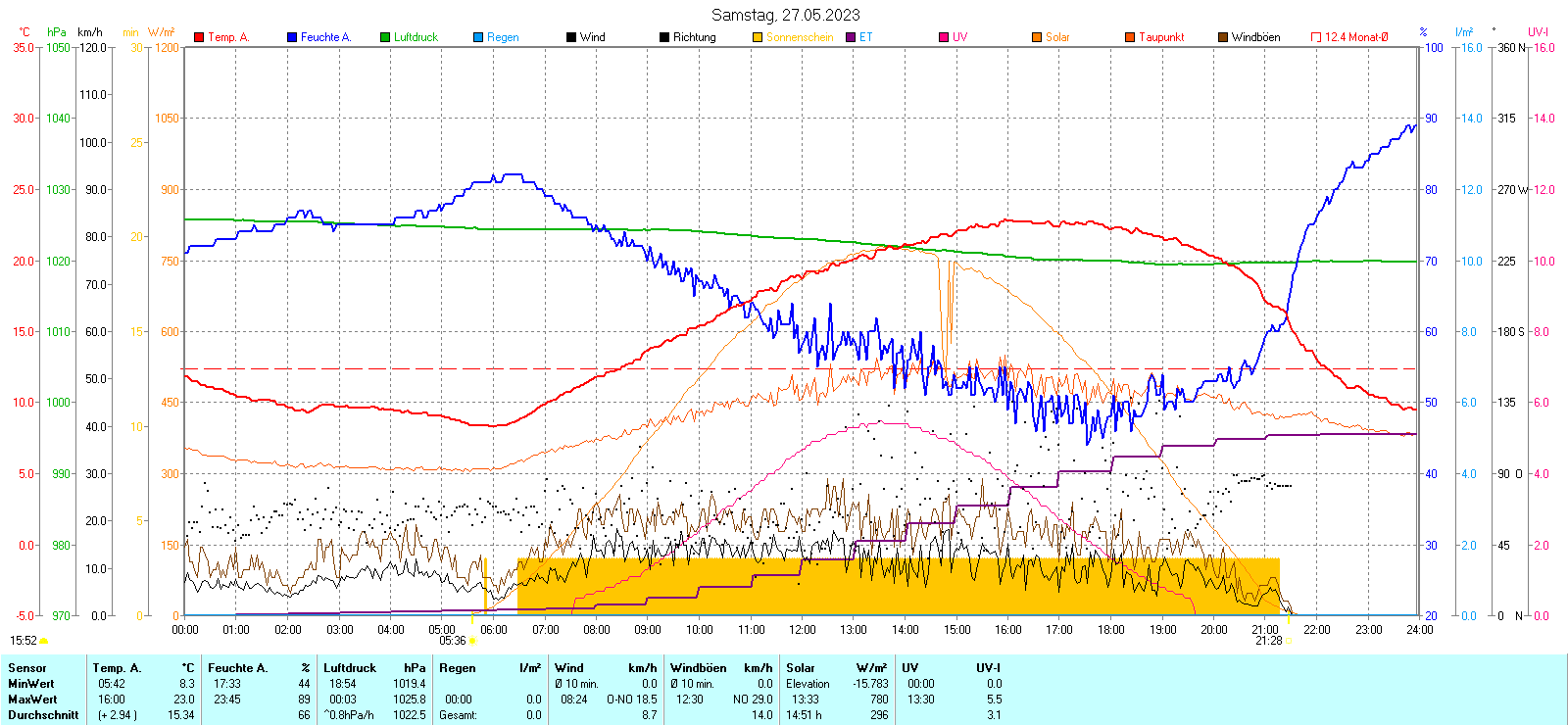The width and height of the screenshot is (1568, 725).
Task: Click the orange Solar legend square
Action: tap(1037, 37)
